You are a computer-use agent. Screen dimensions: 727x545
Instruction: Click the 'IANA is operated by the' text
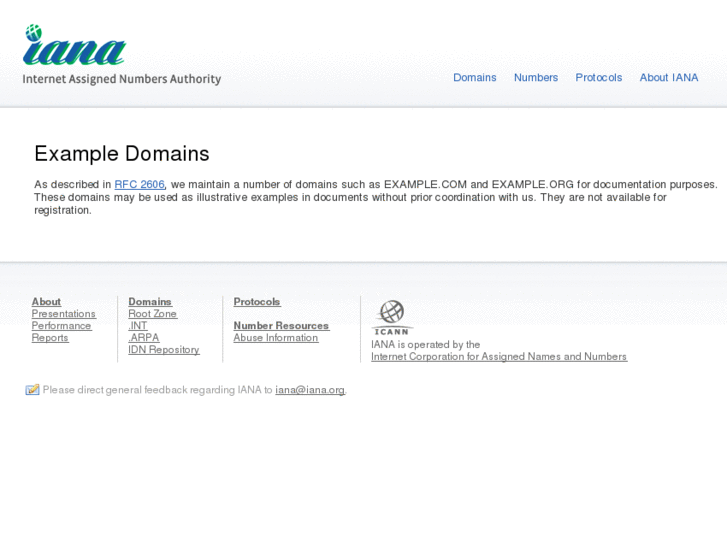(x=425, y=345)
